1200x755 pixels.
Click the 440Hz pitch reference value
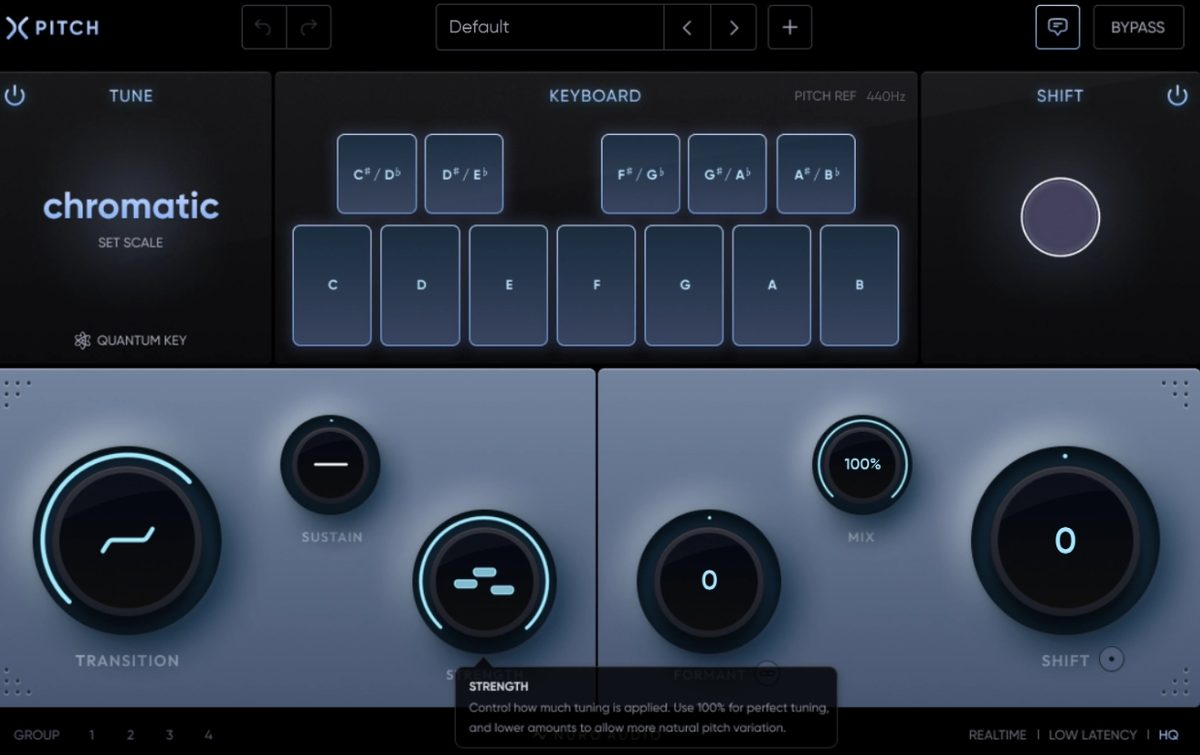click(886, 97)
